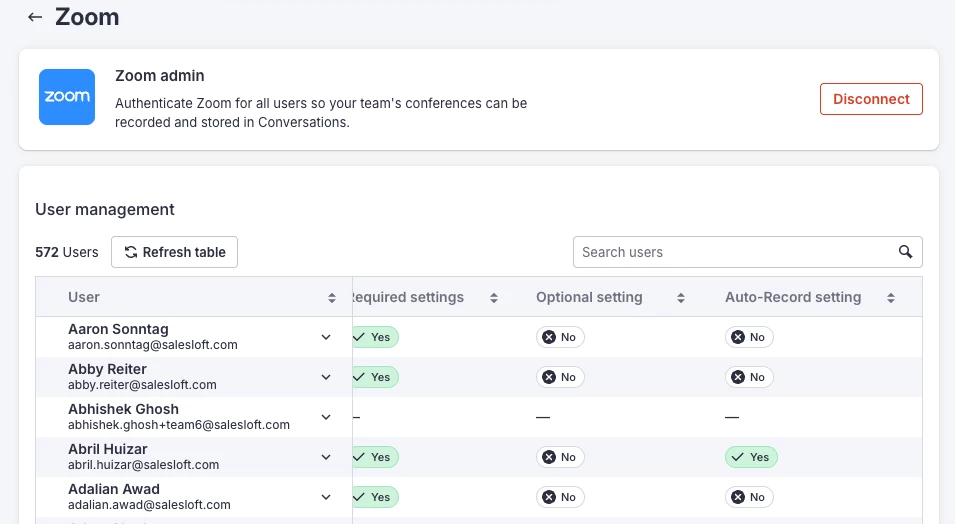Screen dimensions: 955x524
Task: Click the search magnifier icon
Action: [905, 252]
